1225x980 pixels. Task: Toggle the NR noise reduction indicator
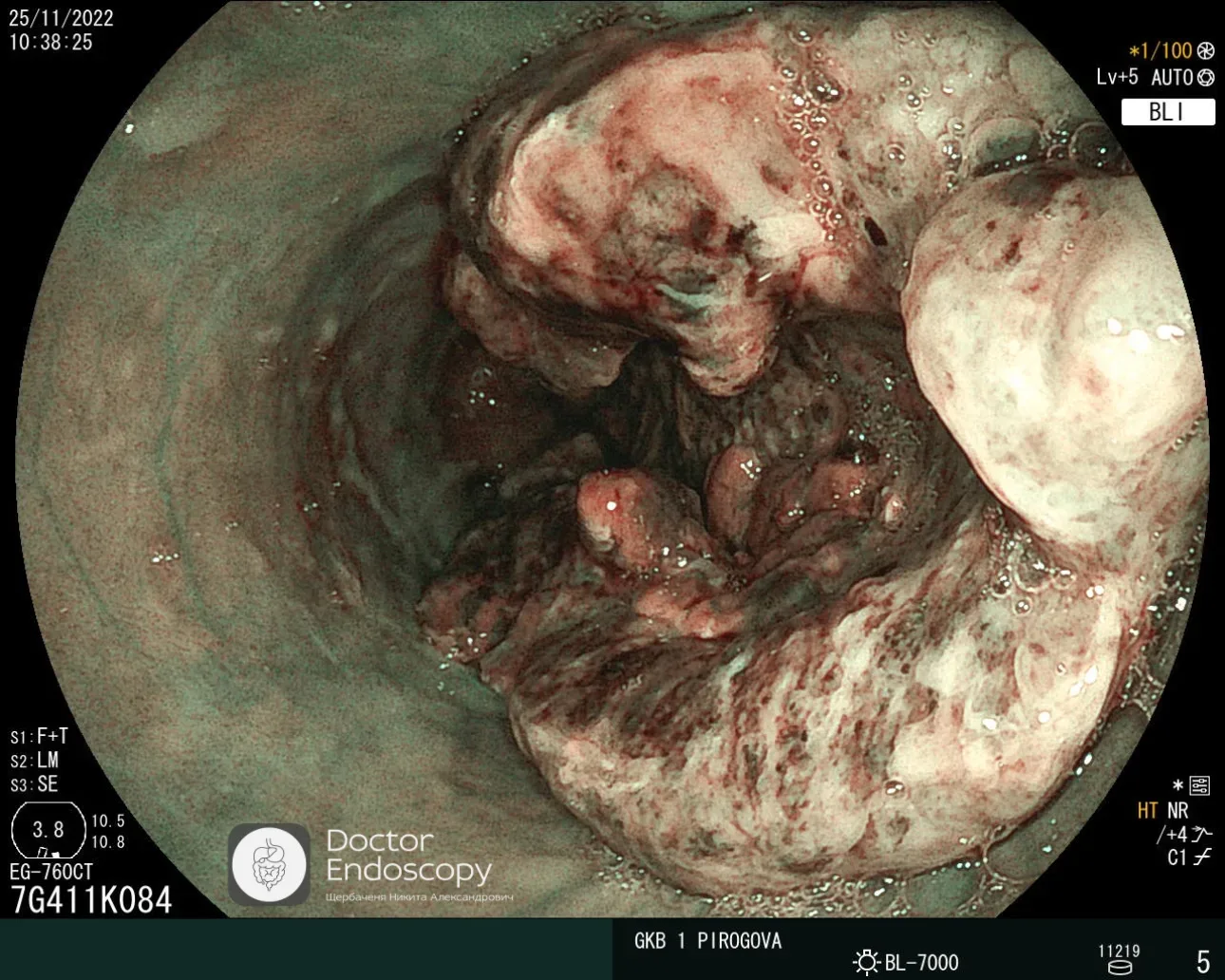(x=1178, y=811)
